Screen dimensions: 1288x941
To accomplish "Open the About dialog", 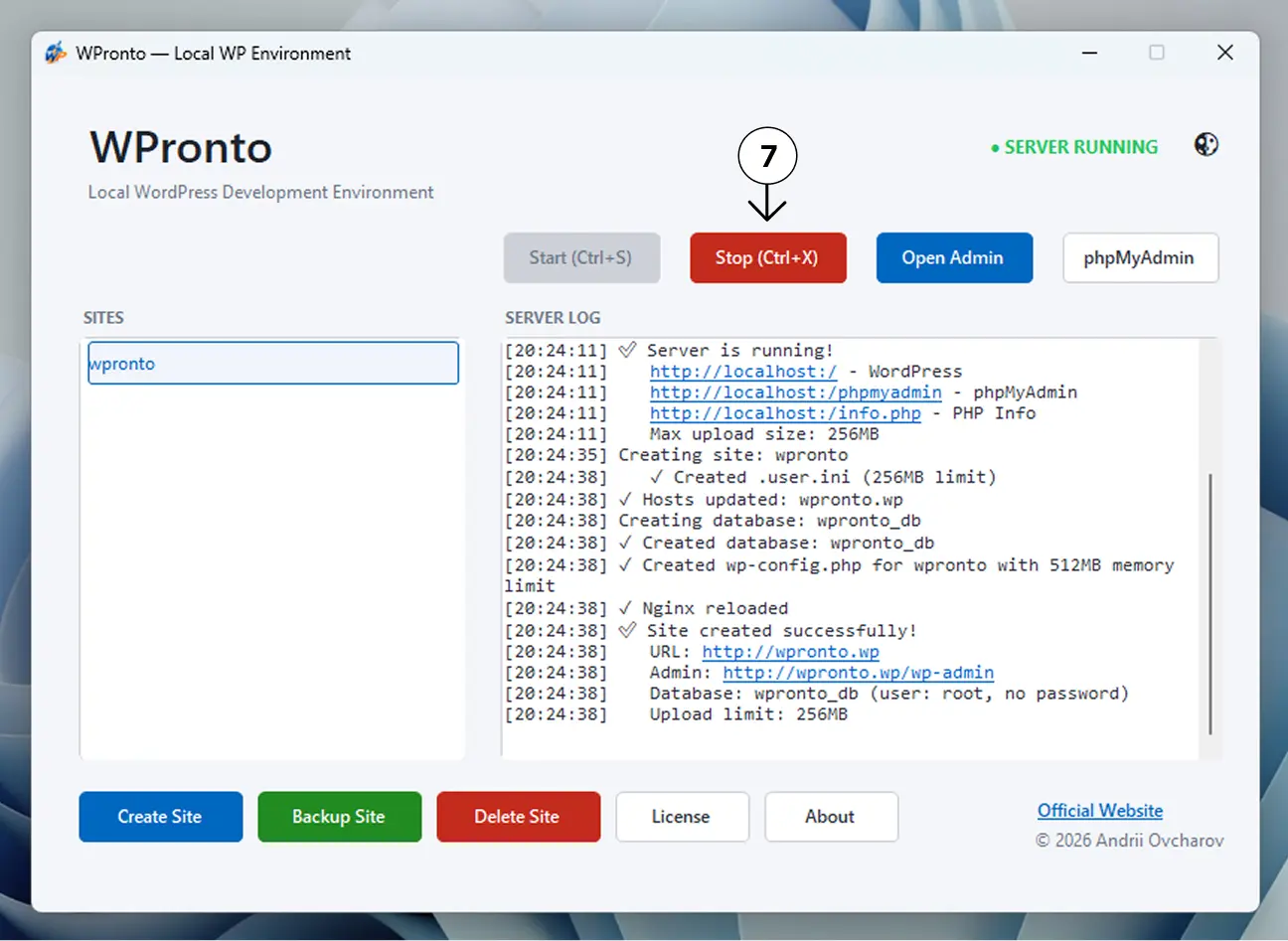I will point(831,817).
